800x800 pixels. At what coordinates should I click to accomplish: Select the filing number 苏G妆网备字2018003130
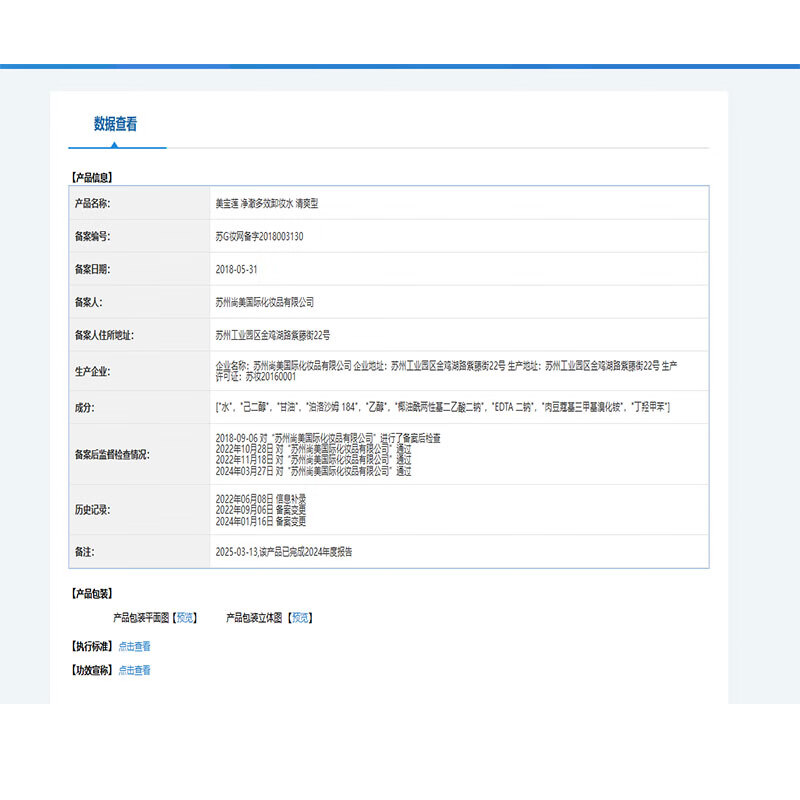pyautogui.click(x=259, y=236)
